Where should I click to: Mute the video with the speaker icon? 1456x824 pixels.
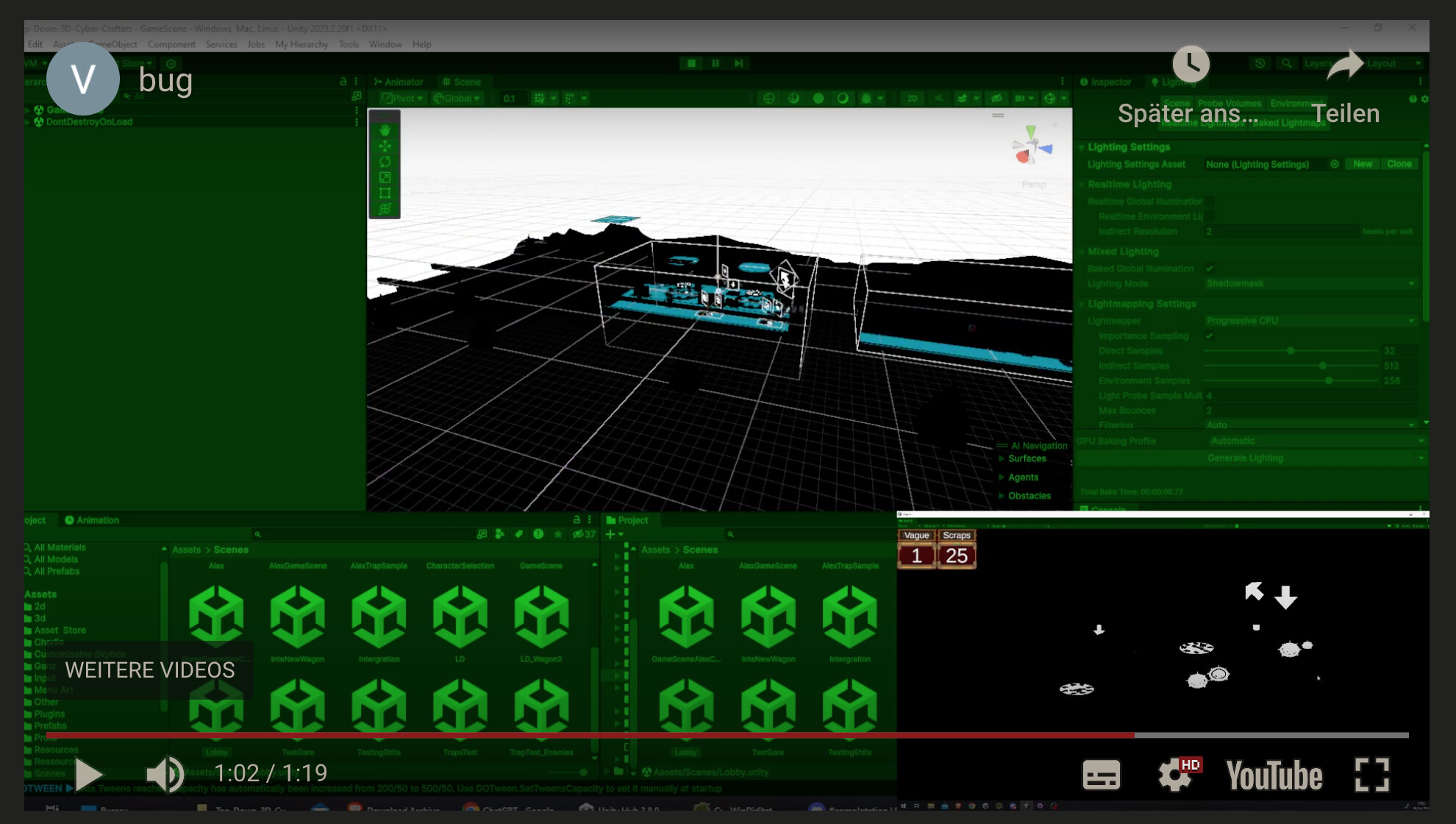[165, 774]
